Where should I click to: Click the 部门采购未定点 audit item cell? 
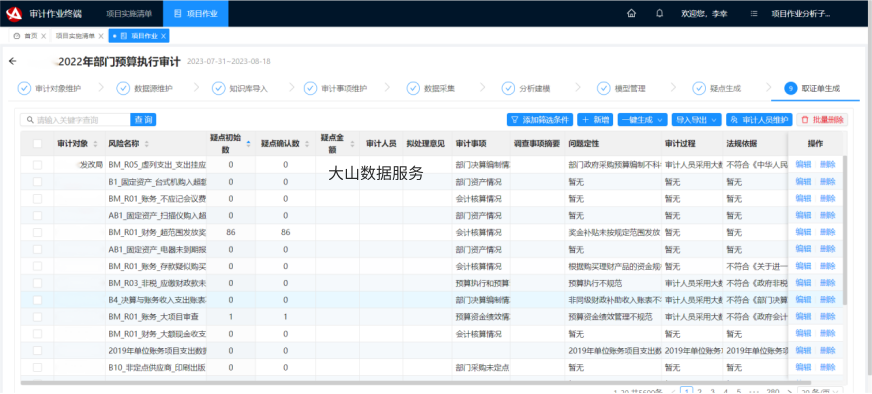click(x=482, y=367)
